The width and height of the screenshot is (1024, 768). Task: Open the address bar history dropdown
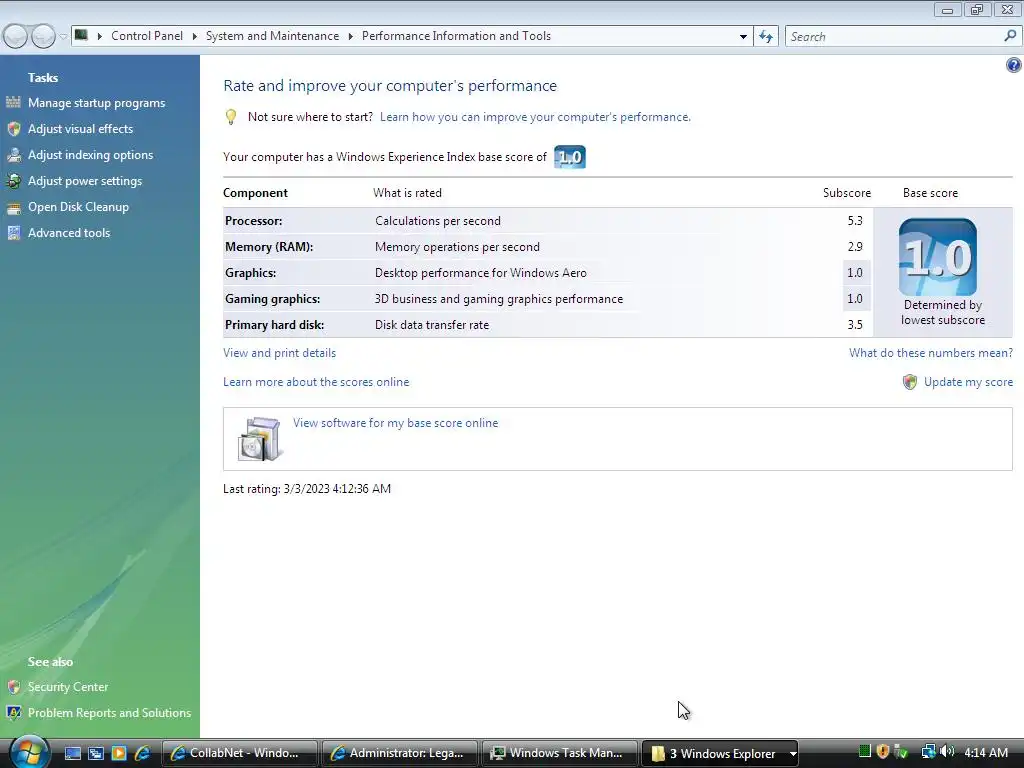click(743, 37)
